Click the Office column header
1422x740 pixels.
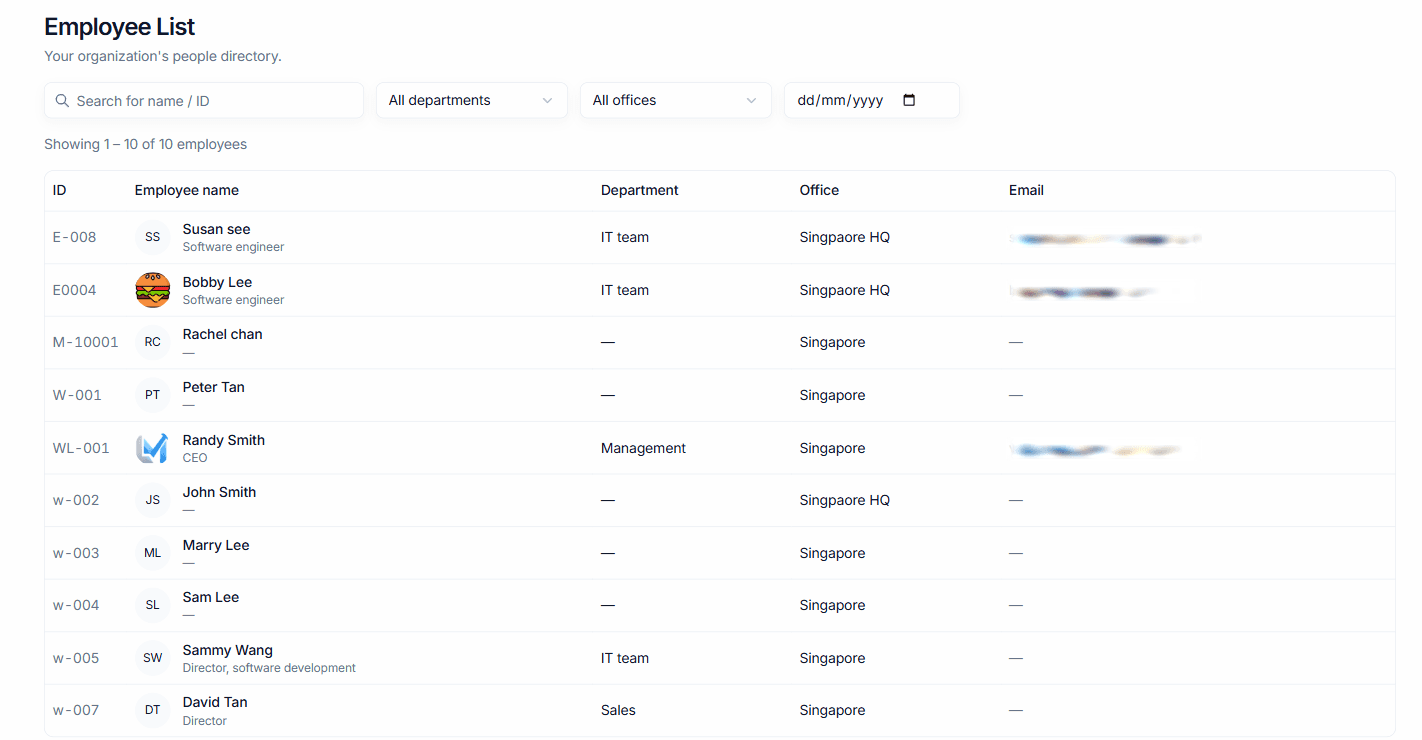tap(819, 190)
